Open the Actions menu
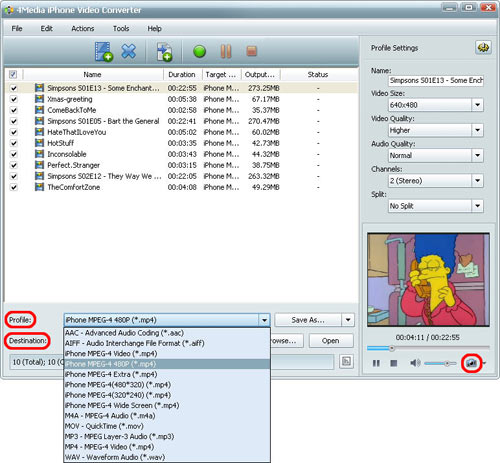This screenshot has width=500, height=463. (x=82, y=29)
